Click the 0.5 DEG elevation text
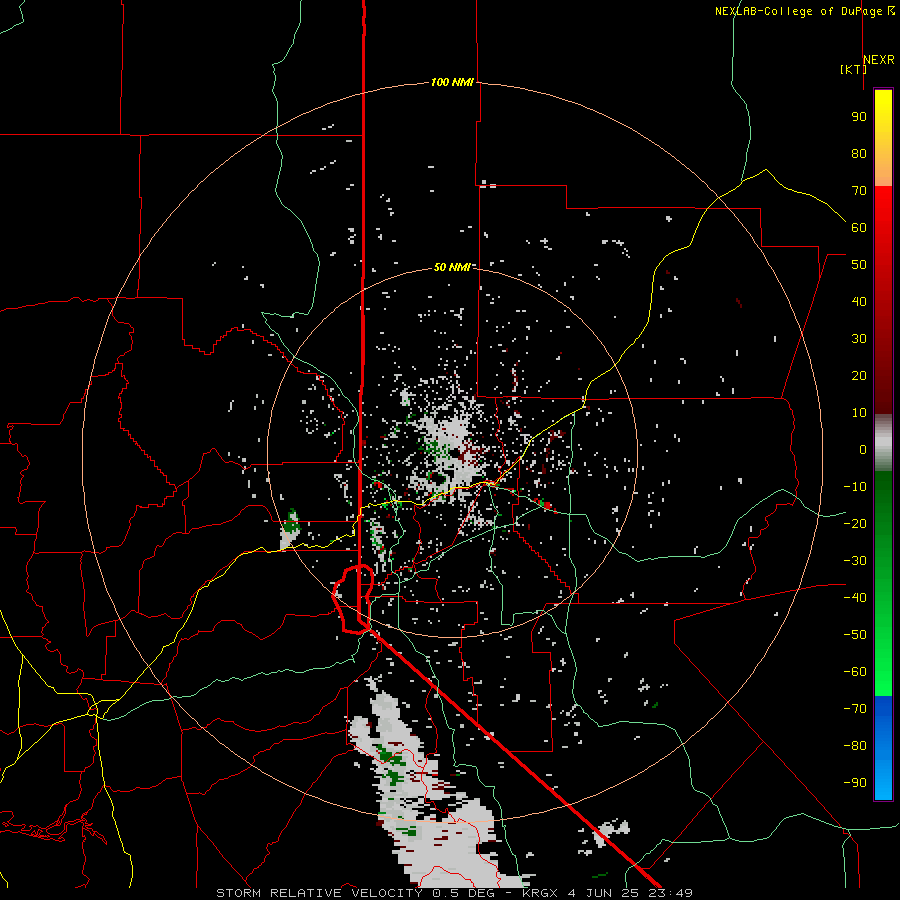900x900 pixels. click(465, 893)
